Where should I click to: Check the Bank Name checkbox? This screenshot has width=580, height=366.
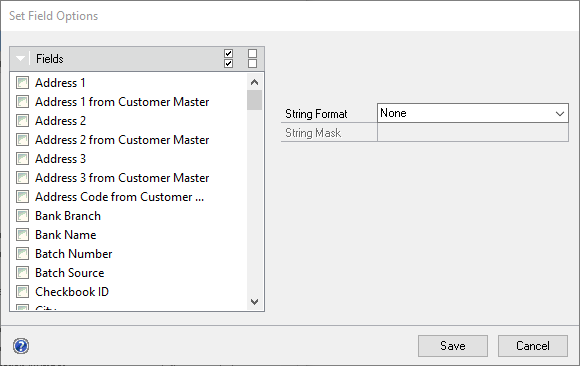tap(23, 235)
